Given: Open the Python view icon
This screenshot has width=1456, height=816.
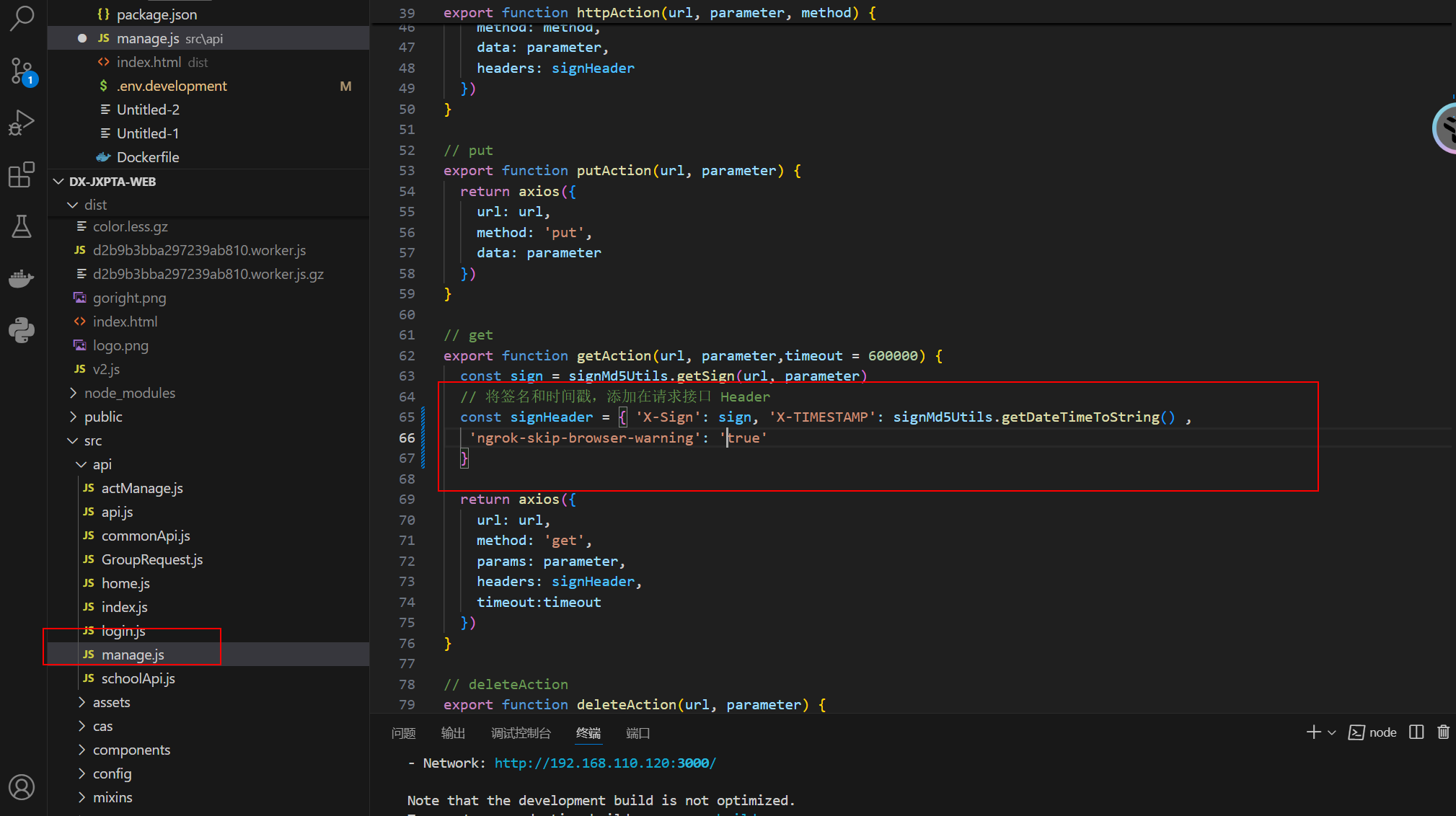Looking at the screenshot, I should pyautogui.click(x=22, y=330).
